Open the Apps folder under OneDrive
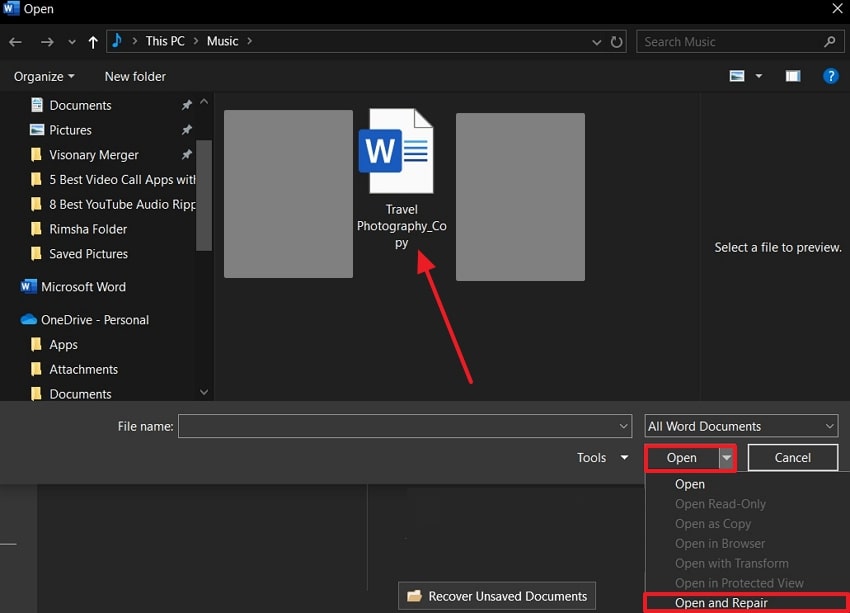 point(63,345)
